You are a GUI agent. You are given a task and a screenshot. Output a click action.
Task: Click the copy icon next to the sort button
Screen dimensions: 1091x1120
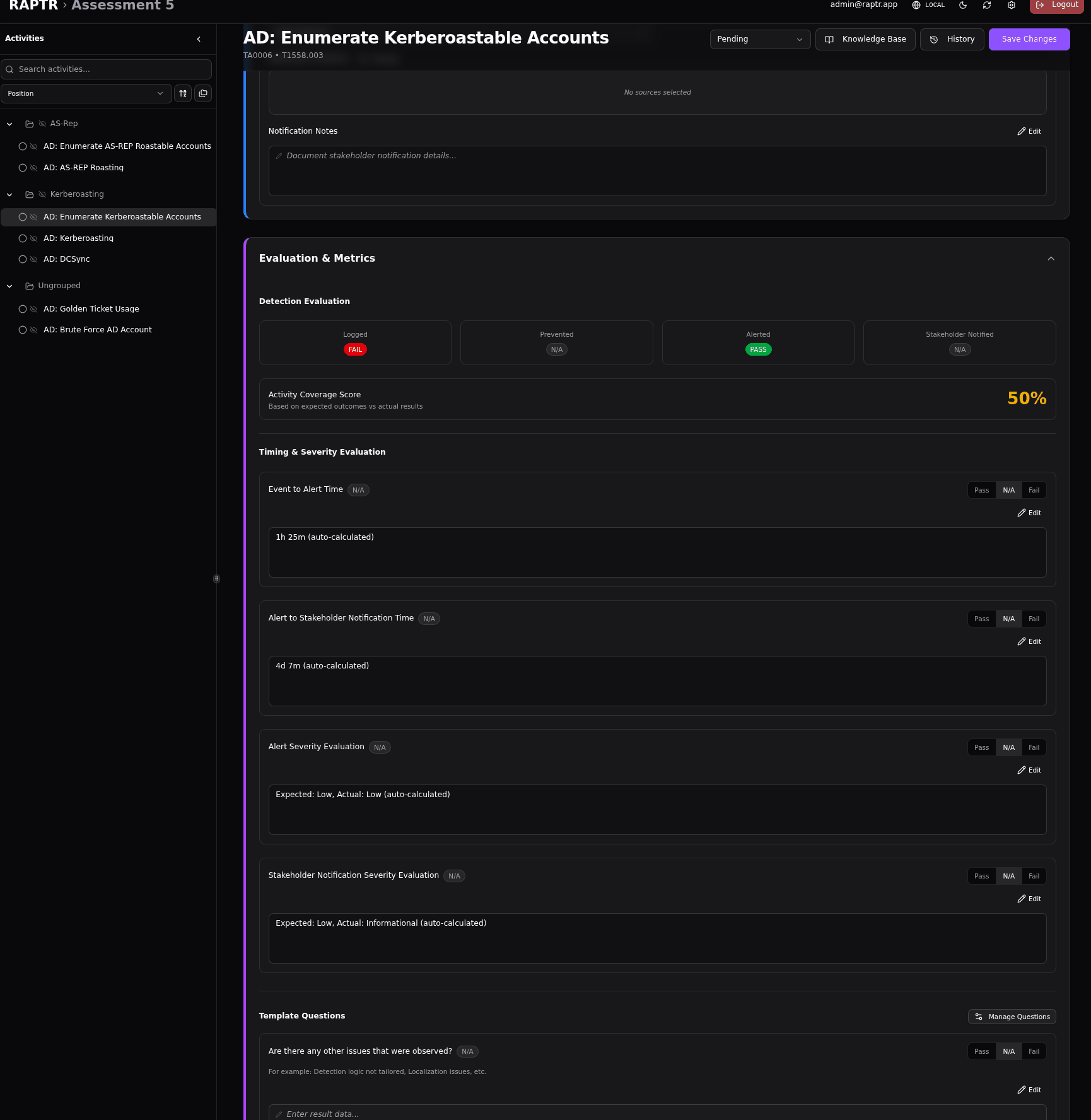[x=203, y=93]
